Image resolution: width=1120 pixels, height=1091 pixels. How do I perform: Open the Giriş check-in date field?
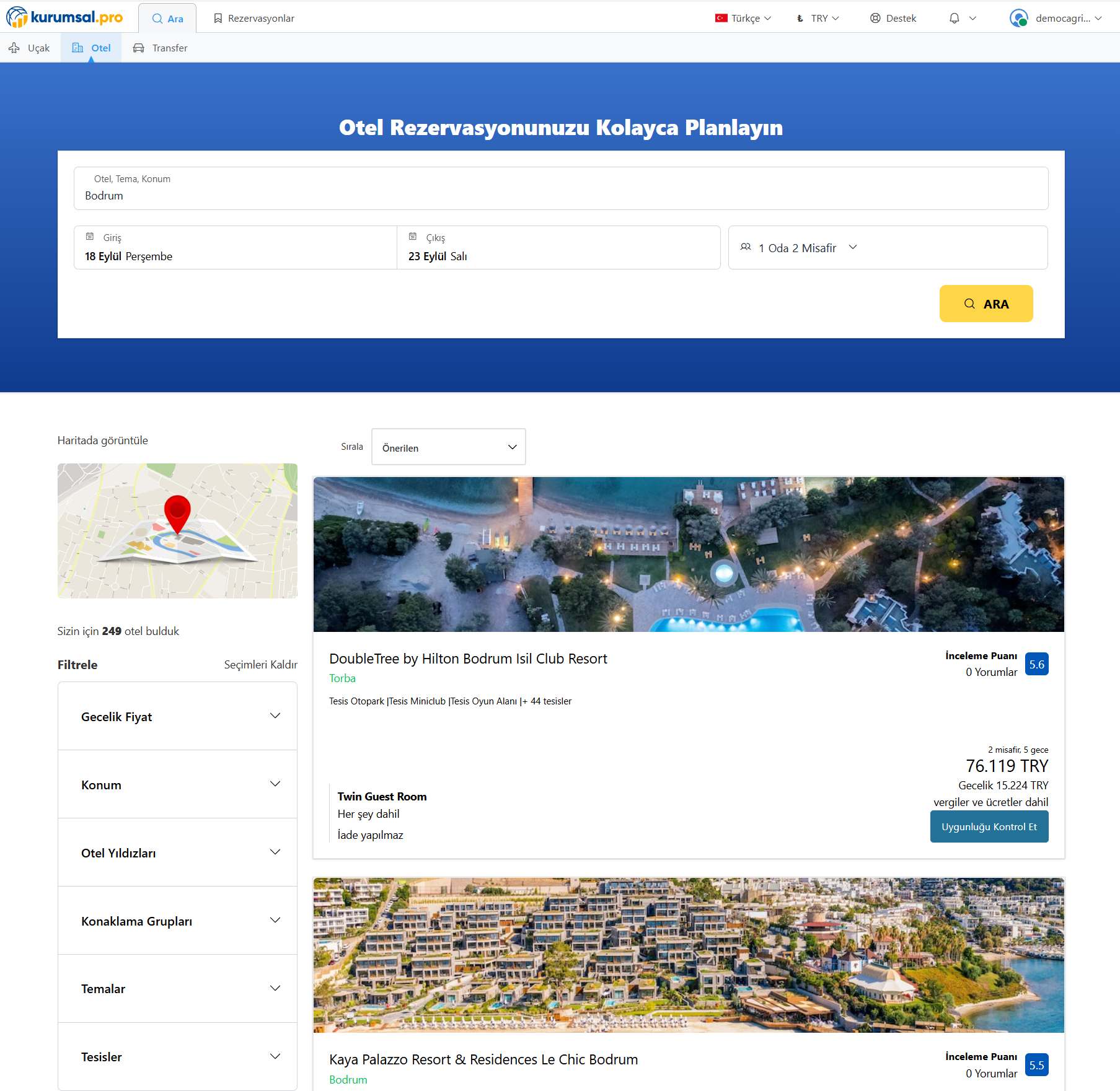click(x=235, y=247)
